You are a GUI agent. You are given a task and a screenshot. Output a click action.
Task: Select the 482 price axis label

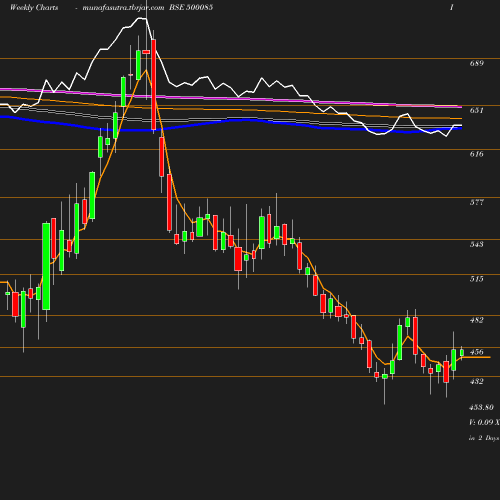pyautogui.click(x=476, y=320)
